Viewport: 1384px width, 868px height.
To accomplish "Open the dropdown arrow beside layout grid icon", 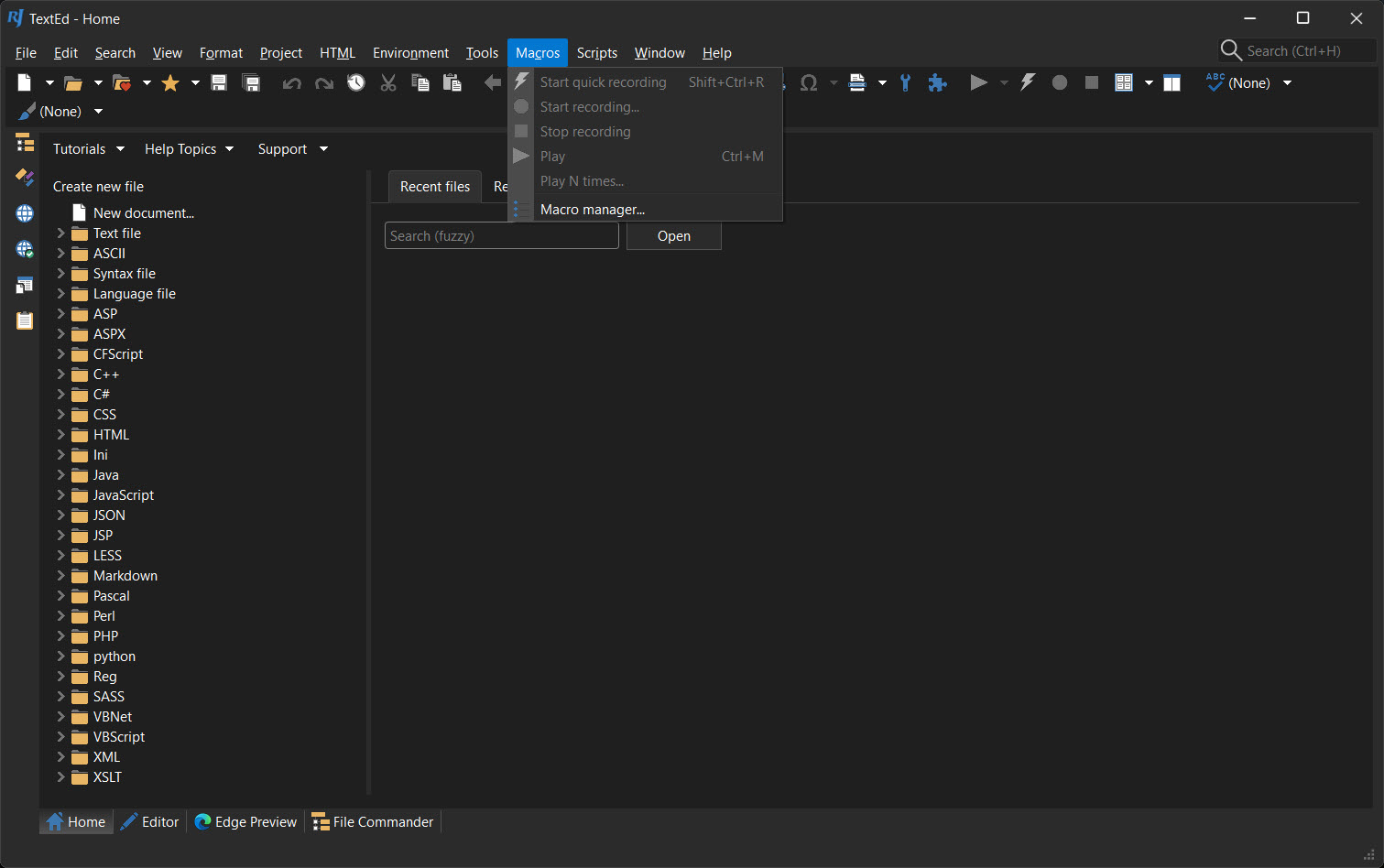I will pyautogui.click(x=1149, y=82).
